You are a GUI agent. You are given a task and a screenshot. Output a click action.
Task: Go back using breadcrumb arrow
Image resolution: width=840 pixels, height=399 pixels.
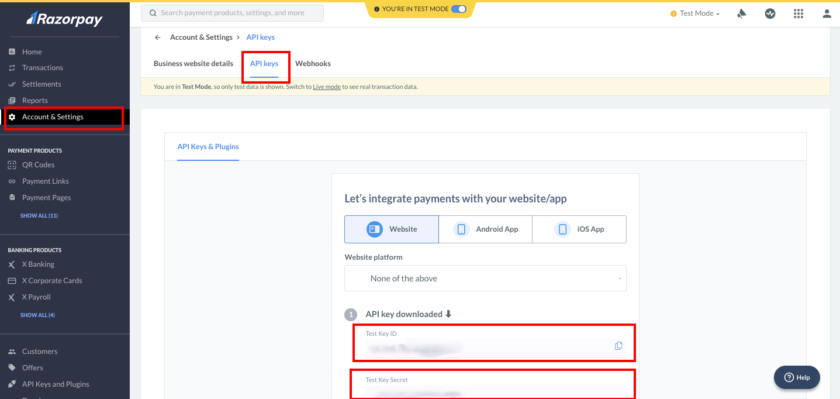coord(158,37)
